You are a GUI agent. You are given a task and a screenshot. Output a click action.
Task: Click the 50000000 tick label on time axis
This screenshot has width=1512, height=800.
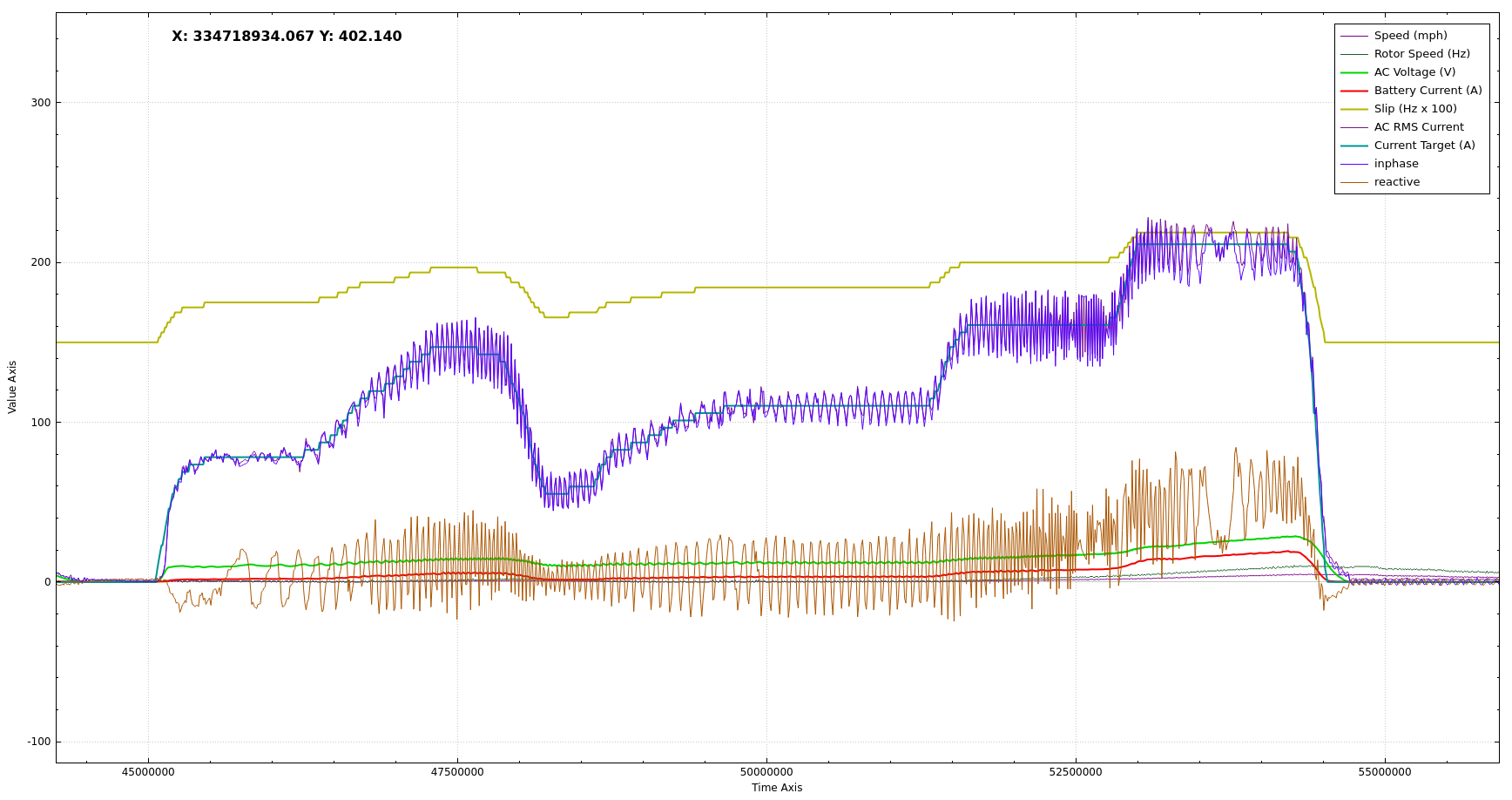[x=766, y=772]
